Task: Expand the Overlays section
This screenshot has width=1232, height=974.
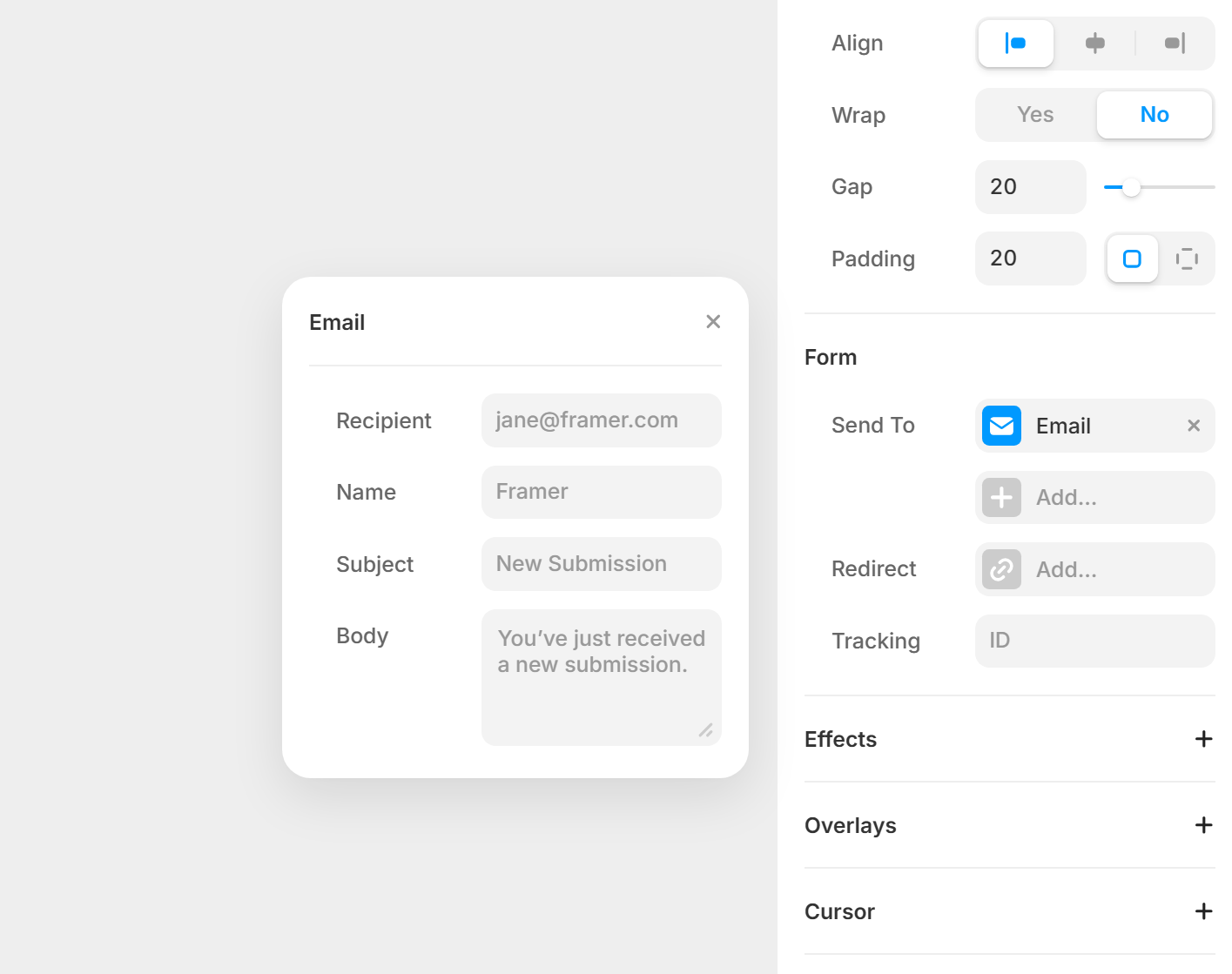Action: pos(1203,825)
